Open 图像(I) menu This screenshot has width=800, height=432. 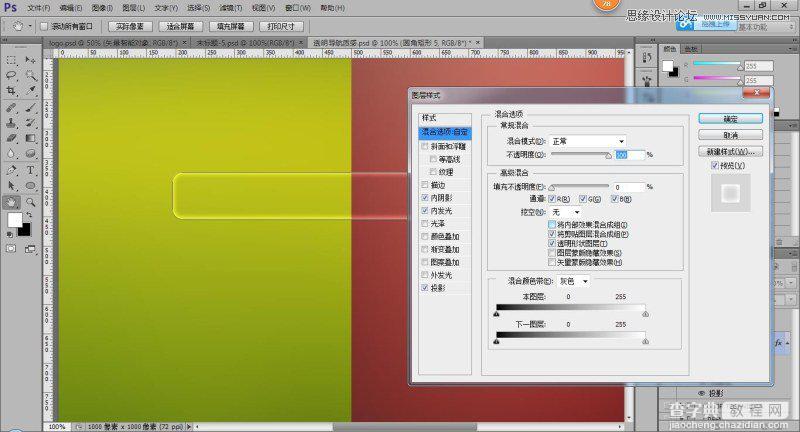[x=102, y=8]
